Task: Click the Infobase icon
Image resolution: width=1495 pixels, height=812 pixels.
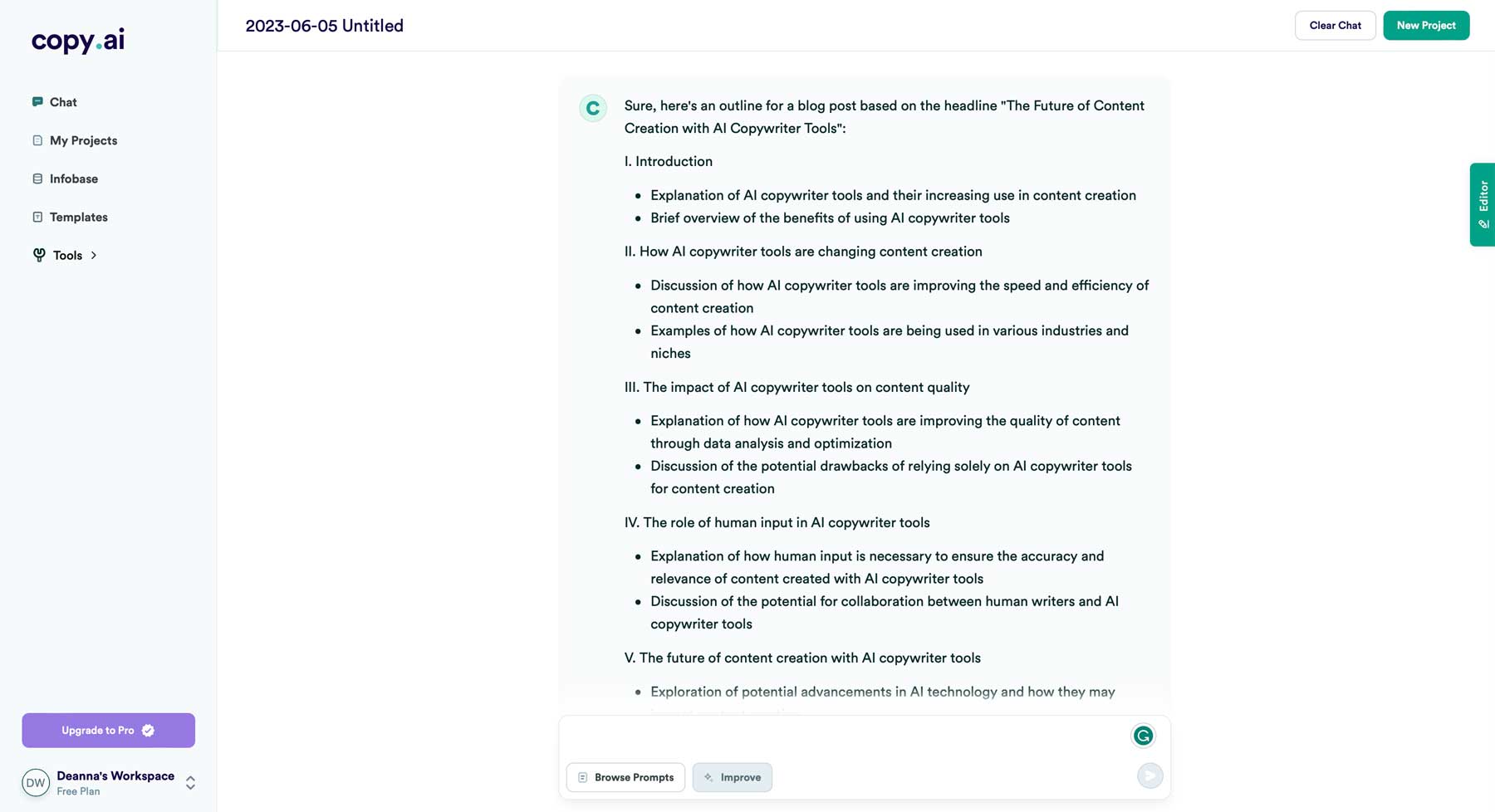Action: 37,179
